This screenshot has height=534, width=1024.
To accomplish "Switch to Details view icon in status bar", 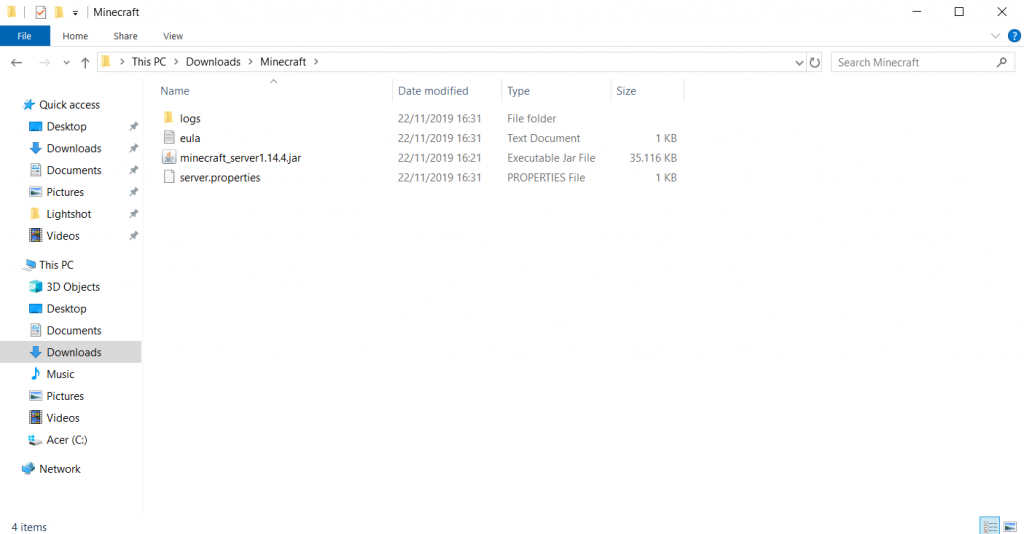I will tap(990, 526).
